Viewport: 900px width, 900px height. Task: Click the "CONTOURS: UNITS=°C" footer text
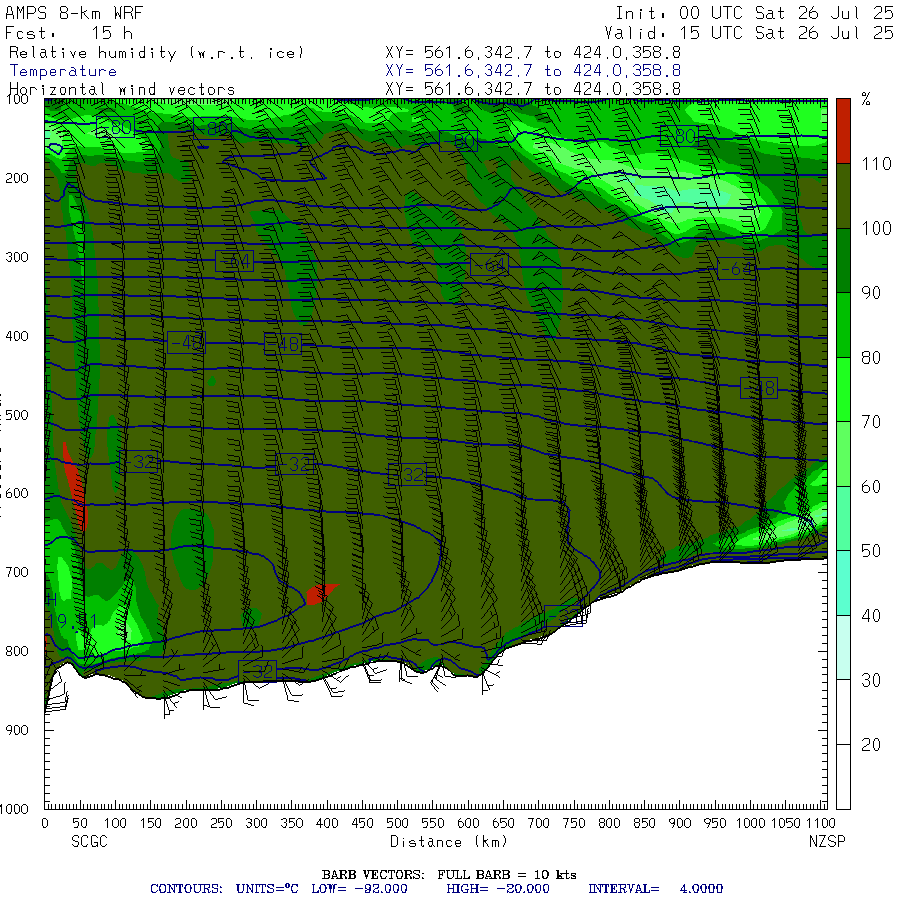[224, 889]
